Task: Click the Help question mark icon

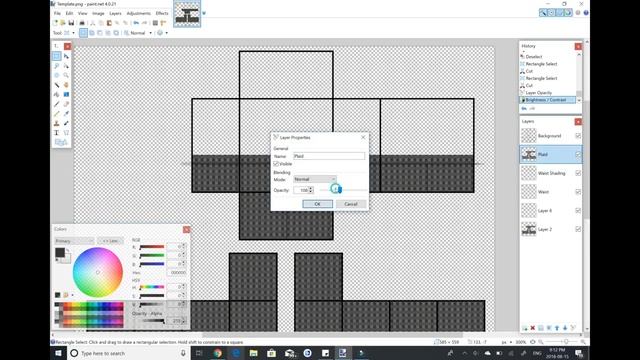Action: [586, 13]
